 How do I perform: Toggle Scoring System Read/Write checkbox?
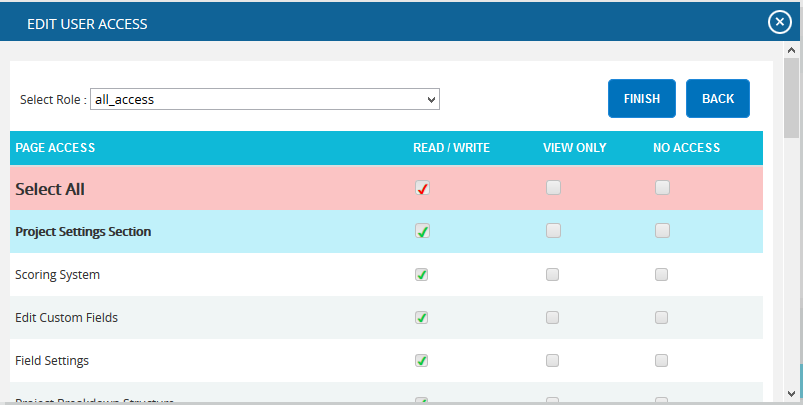(421, 274)
